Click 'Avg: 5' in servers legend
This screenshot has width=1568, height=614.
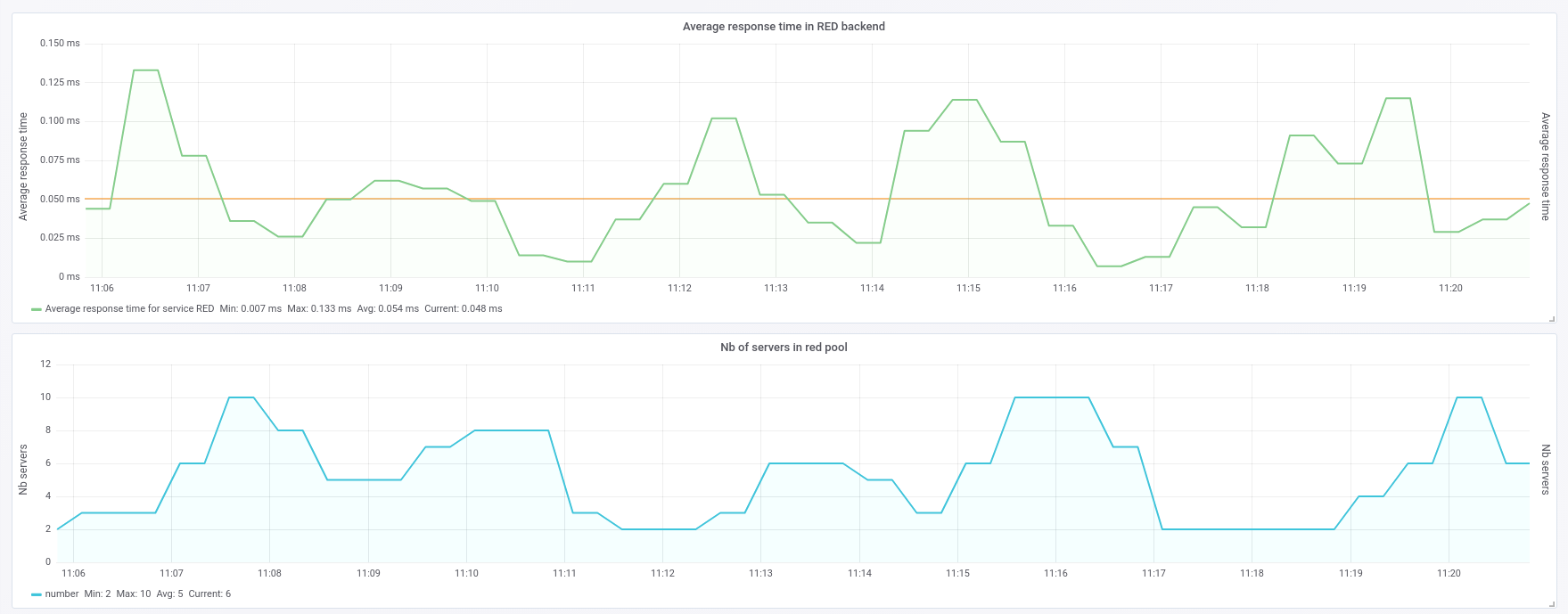point(169,594)
